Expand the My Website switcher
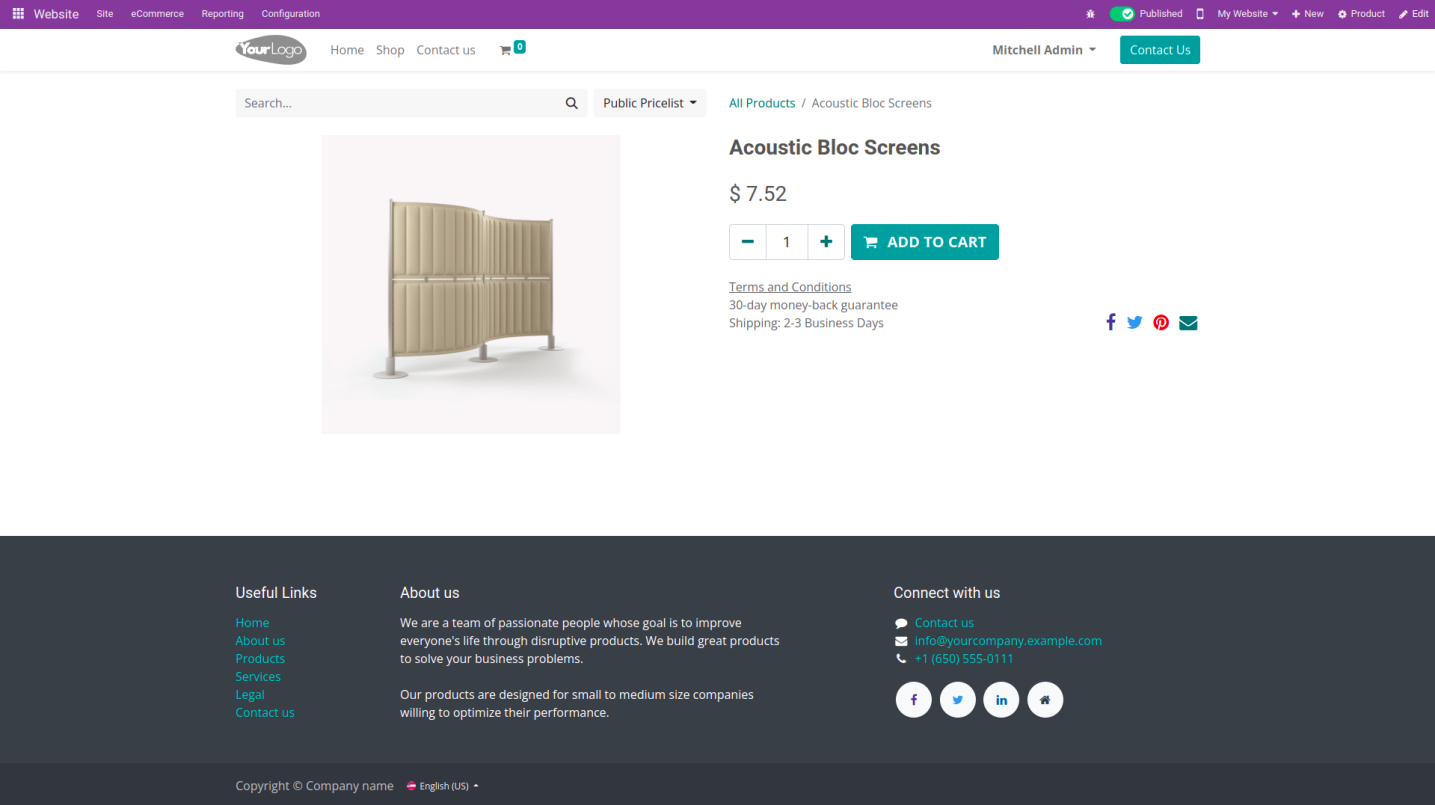 click(x=1247, y=14)
